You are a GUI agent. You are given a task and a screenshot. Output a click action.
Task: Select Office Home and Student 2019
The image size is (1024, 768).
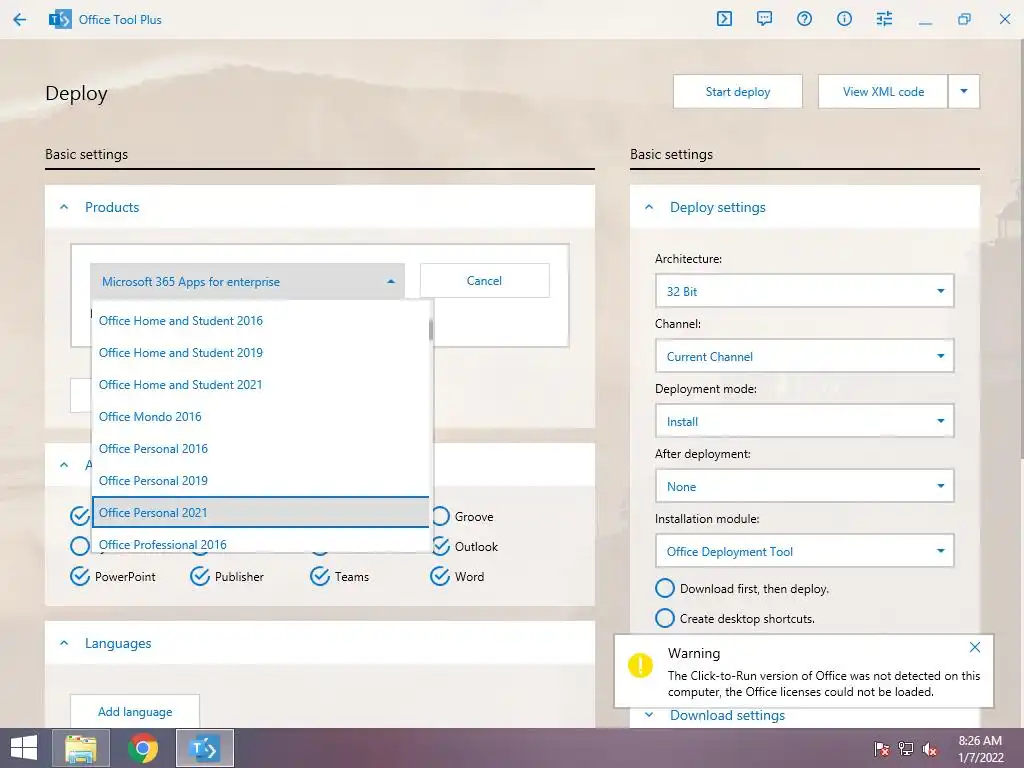point(261,353)
